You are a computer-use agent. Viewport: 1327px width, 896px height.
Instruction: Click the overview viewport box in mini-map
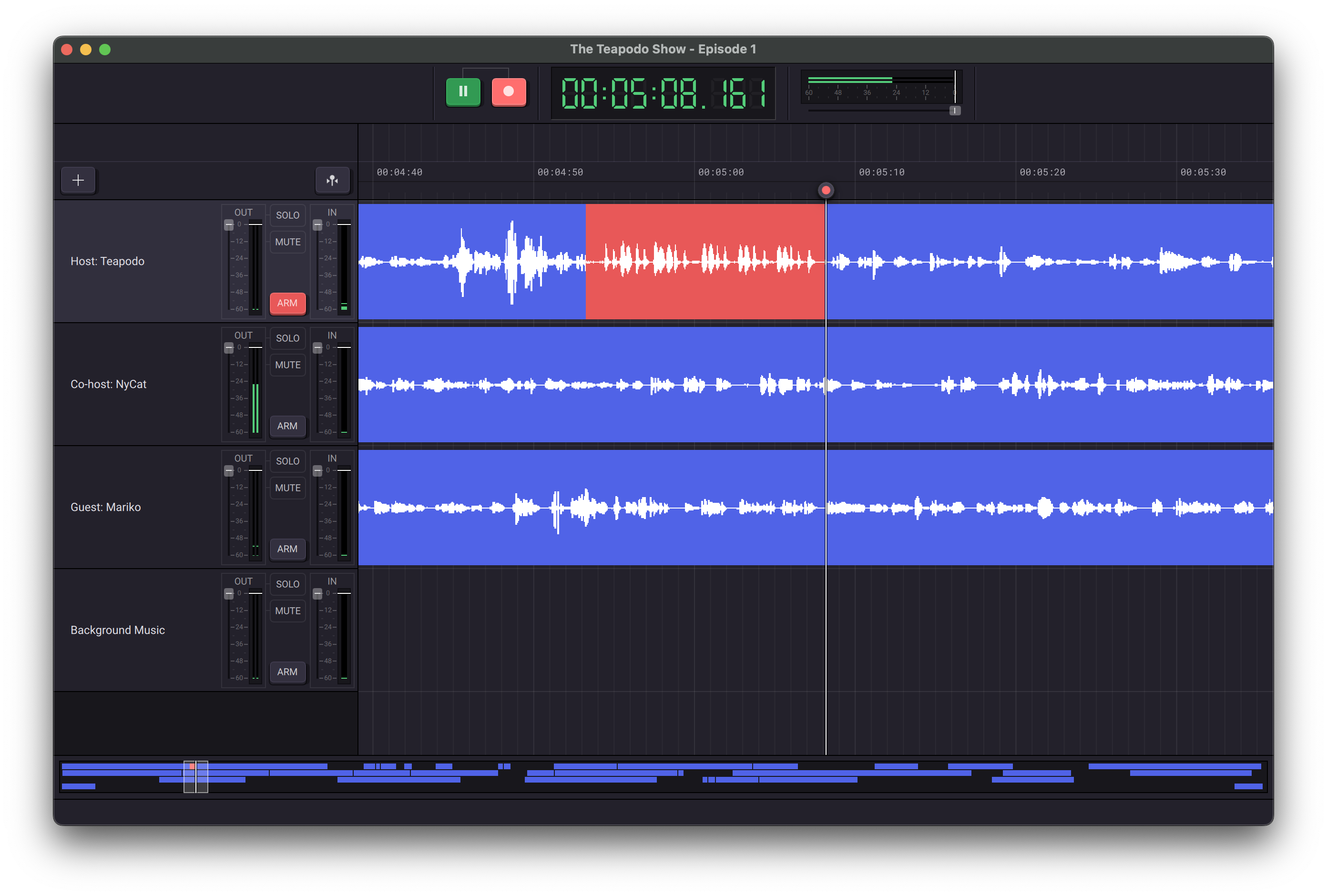(195, 777)
